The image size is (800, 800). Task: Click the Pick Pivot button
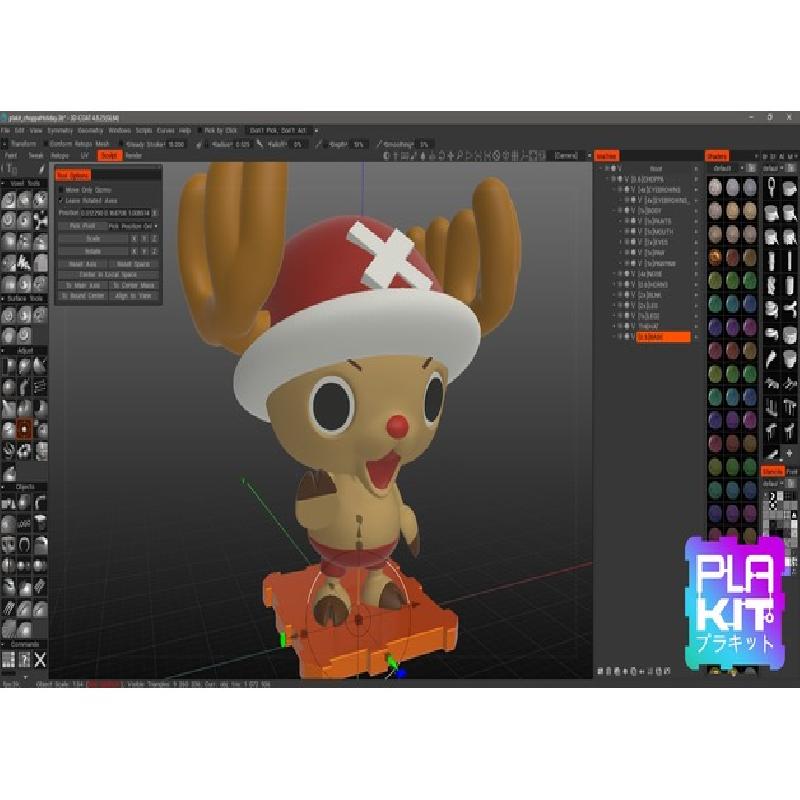pyautogui.click(x=82, y=226)
